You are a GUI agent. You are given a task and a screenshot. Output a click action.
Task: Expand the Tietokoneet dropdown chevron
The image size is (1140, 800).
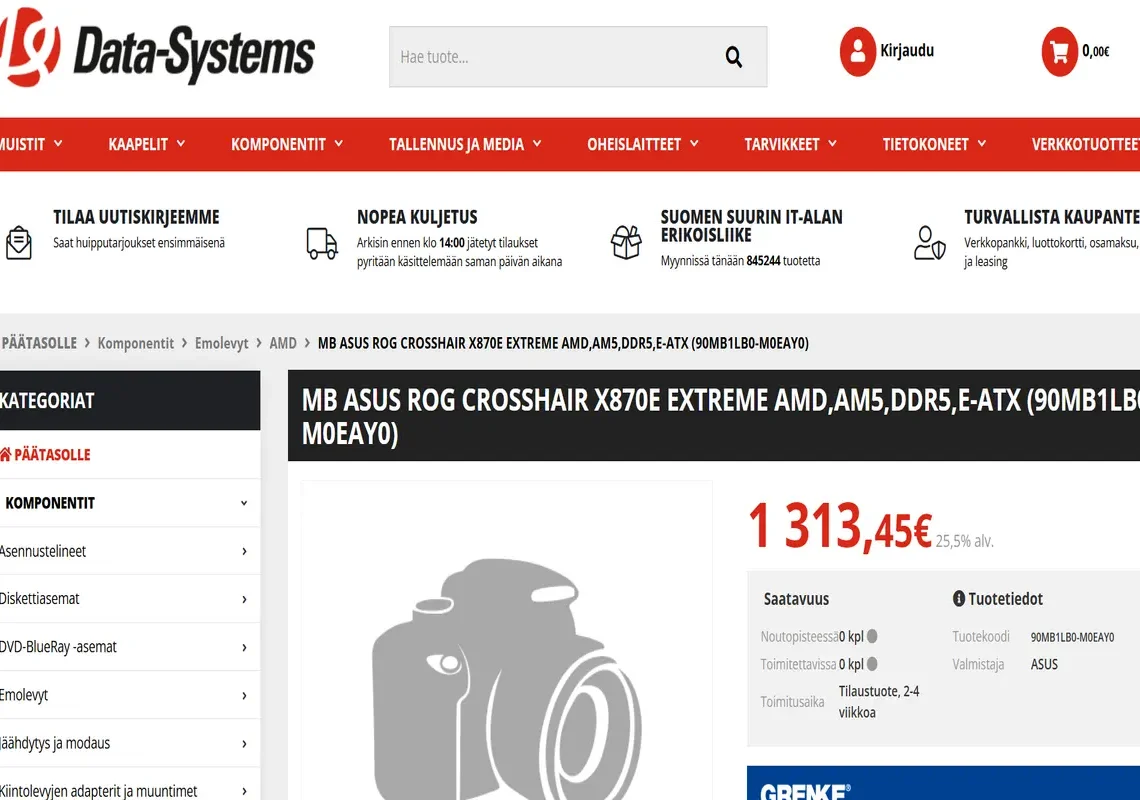(x=982, y=143)
